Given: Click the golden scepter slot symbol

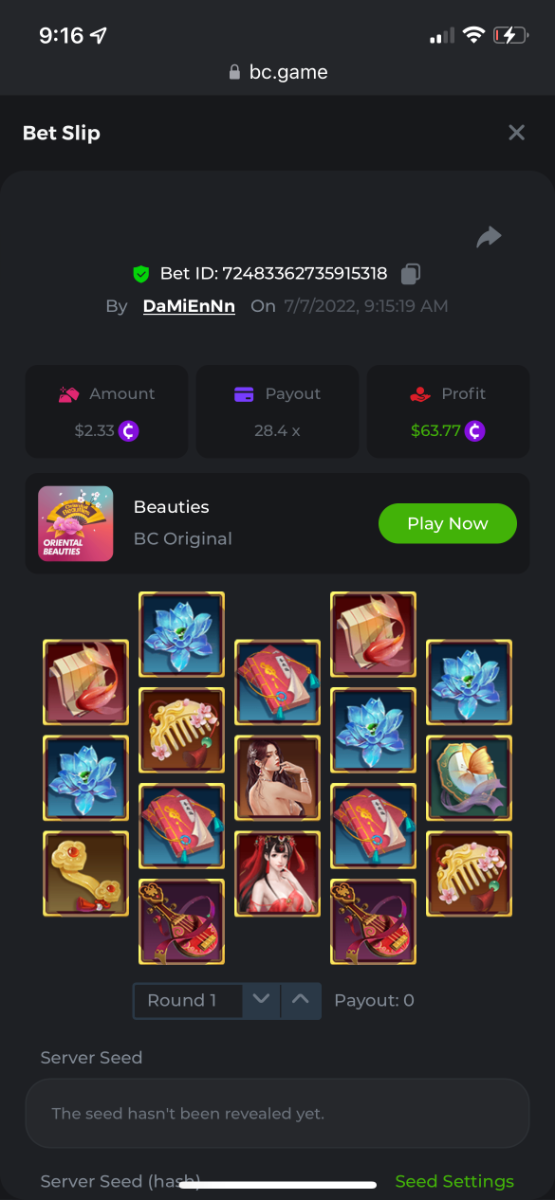Looking at the screenshot, I should 86,874.
